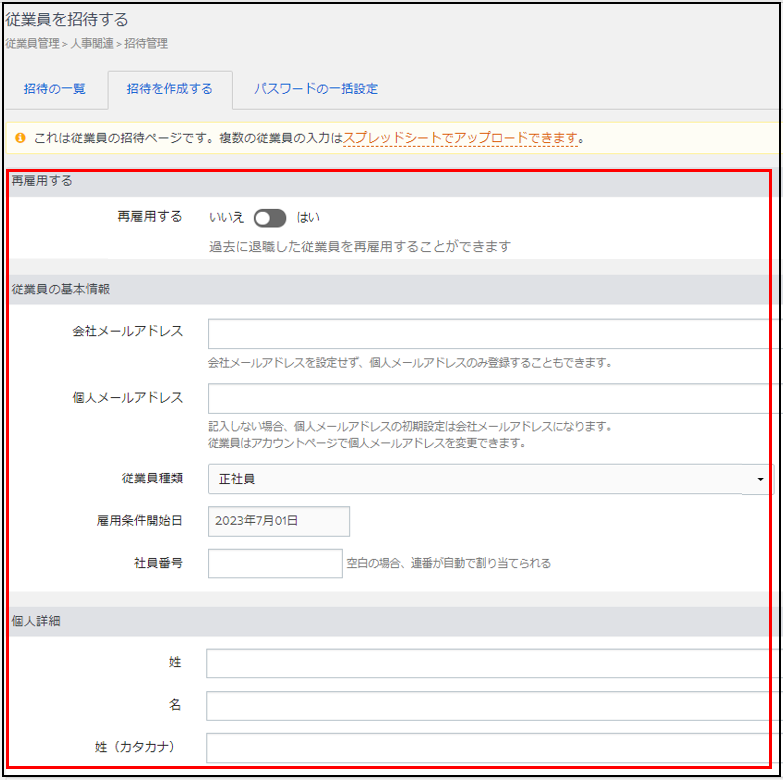Click into the 個人メールアドレス text box
This screenshot has height=780, width=783.
[490, 398]
